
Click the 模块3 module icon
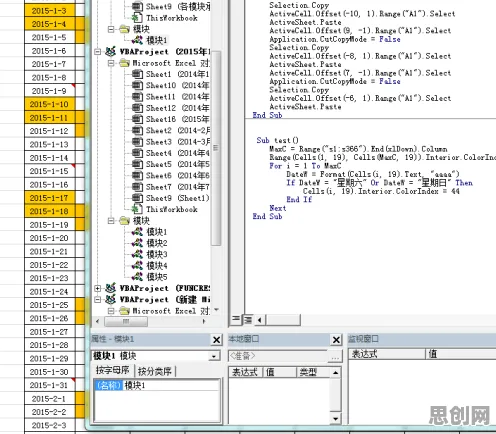click(x=137, y=254)
